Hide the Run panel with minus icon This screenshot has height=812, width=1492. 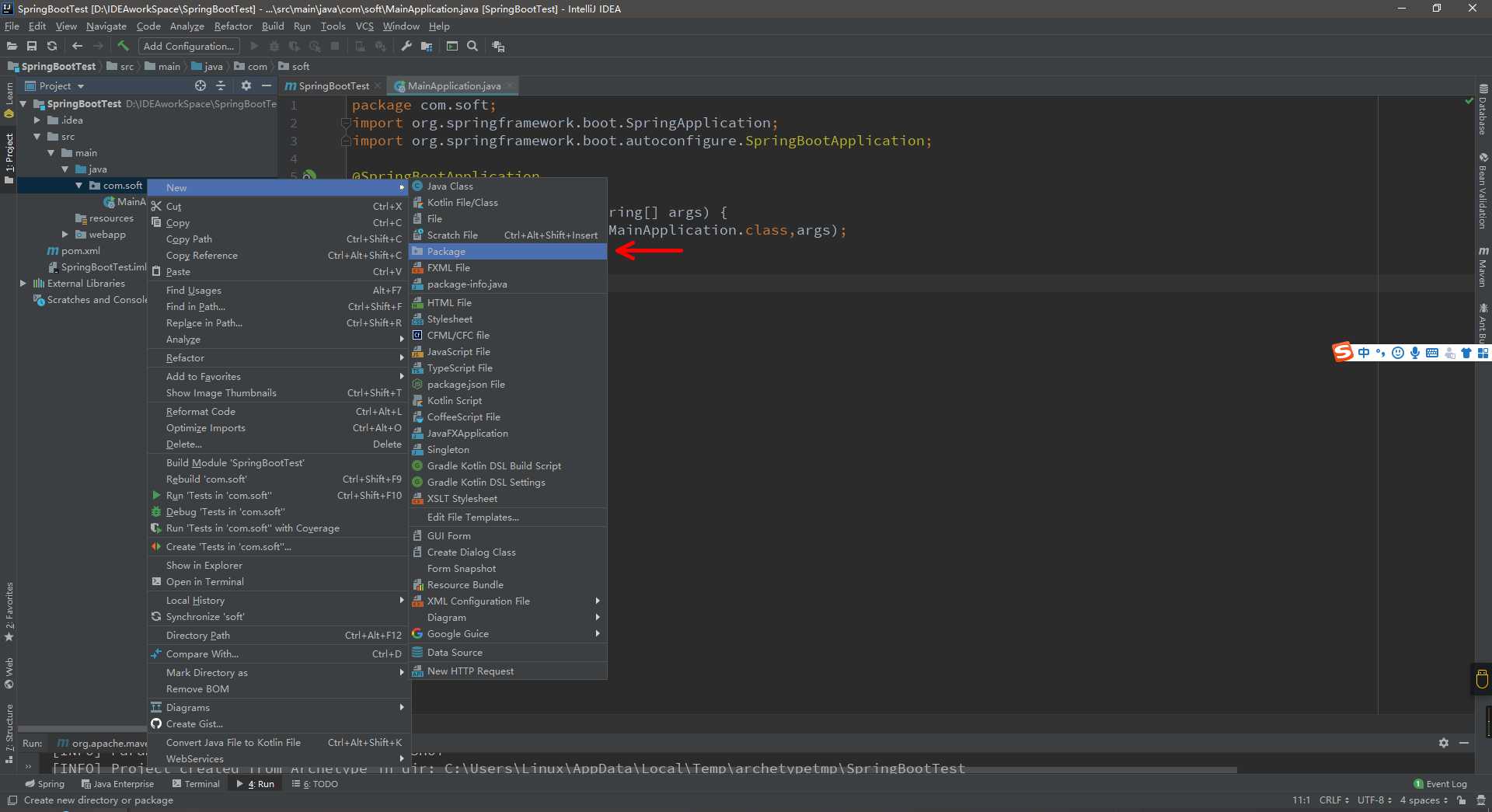pos(1464,743)
